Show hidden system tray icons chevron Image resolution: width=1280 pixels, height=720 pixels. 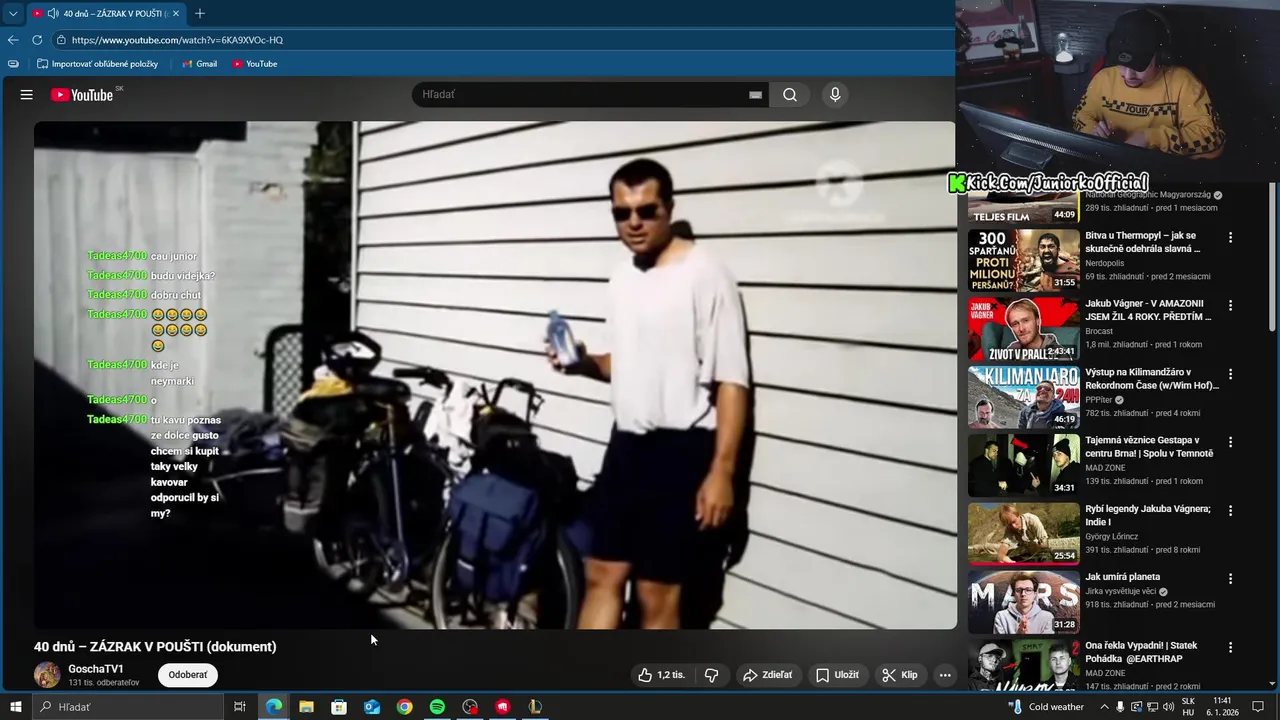1103,707
